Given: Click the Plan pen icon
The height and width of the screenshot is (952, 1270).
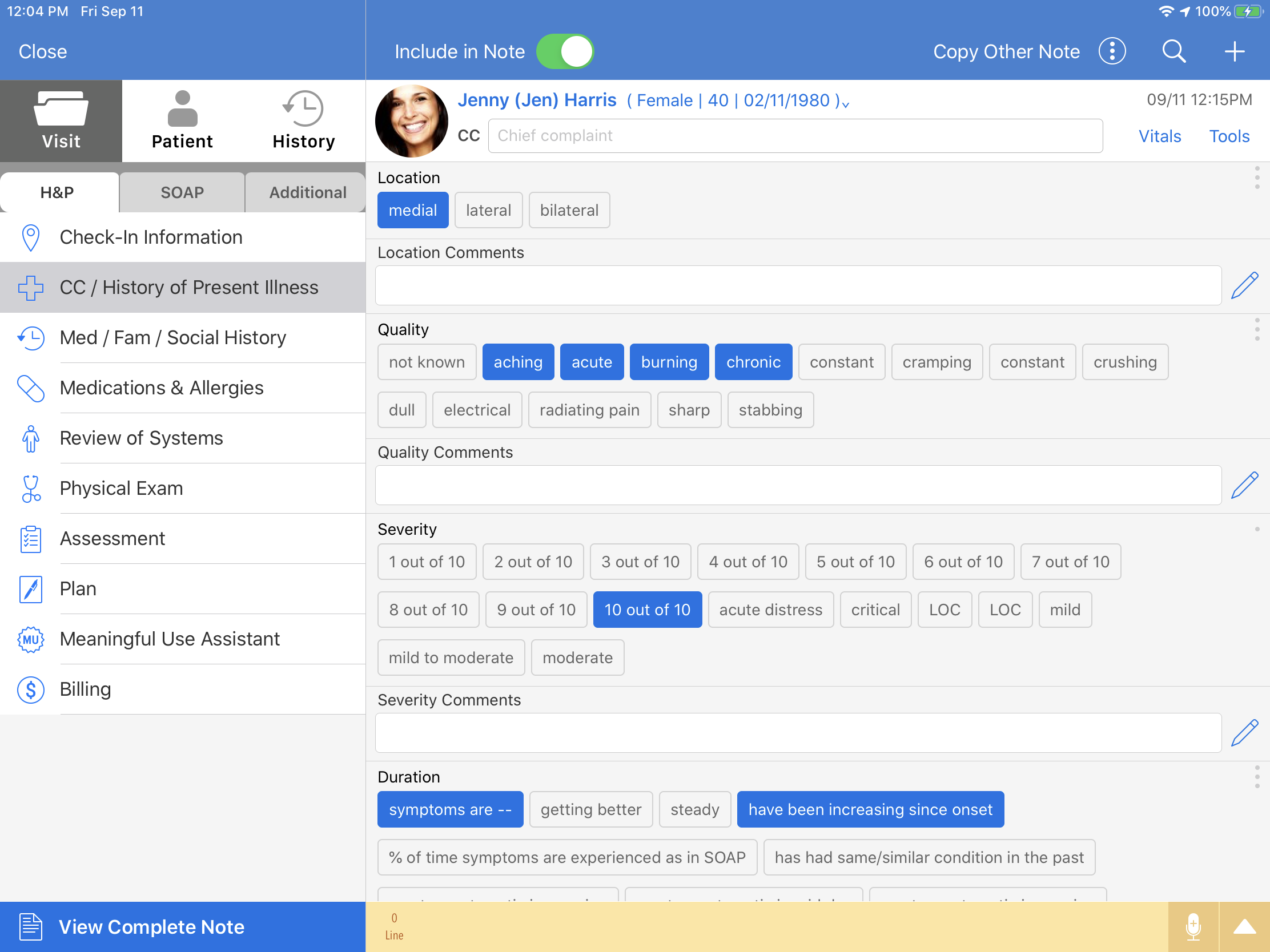Looking at the screenshot, I should (x=30, y=590).
